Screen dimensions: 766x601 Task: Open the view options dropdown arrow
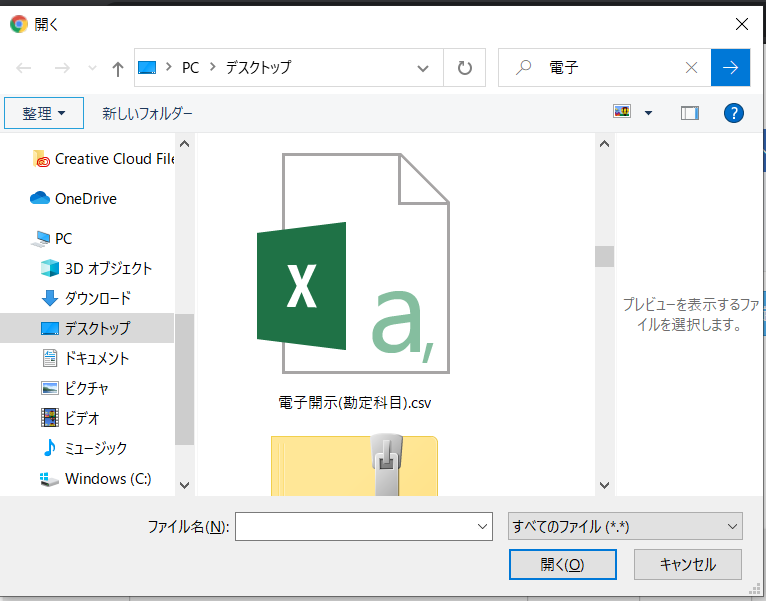click(x=648, y=113)
